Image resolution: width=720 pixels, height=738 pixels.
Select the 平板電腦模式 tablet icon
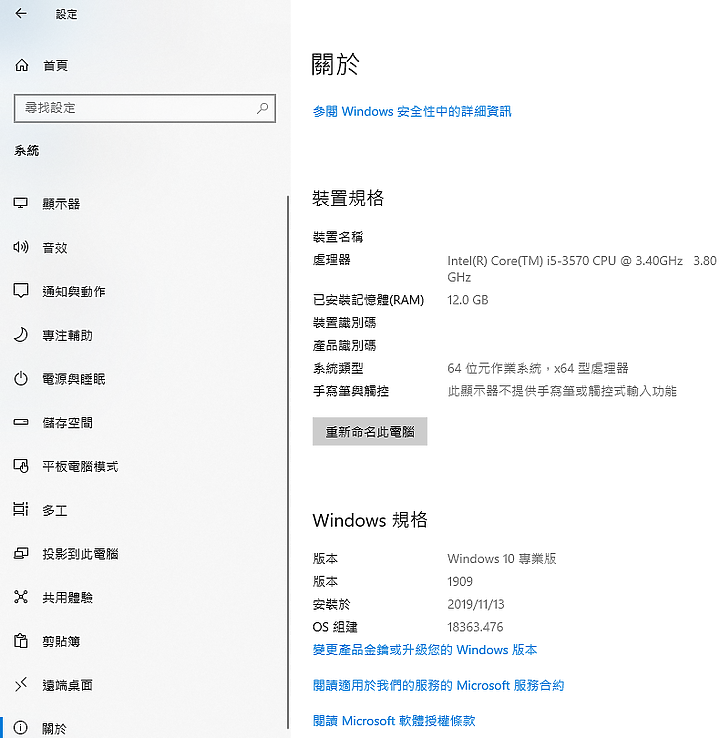click(21, 466)
